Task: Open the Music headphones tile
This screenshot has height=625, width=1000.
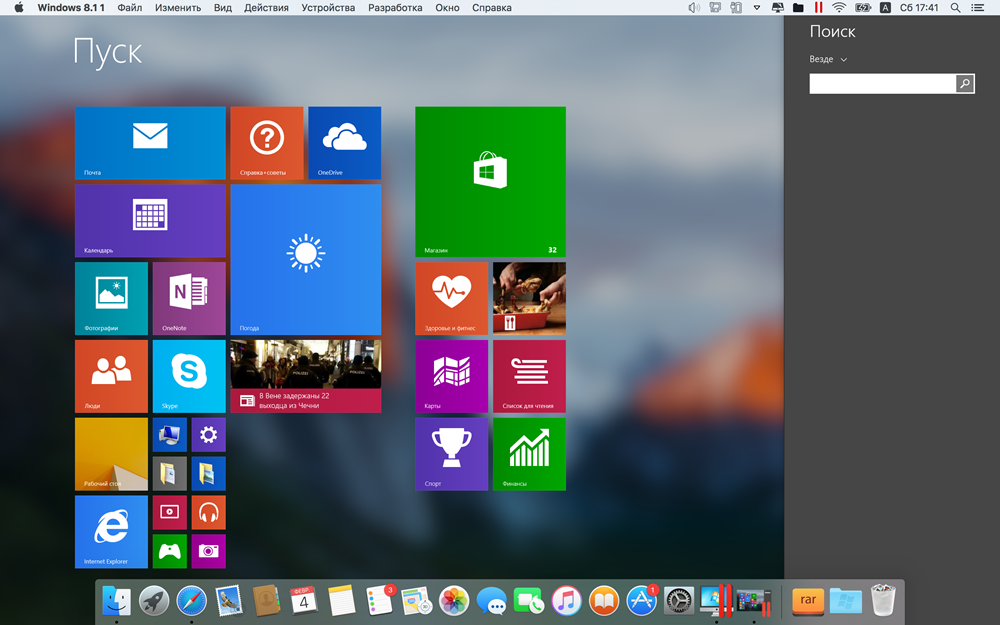Action: 208,512
